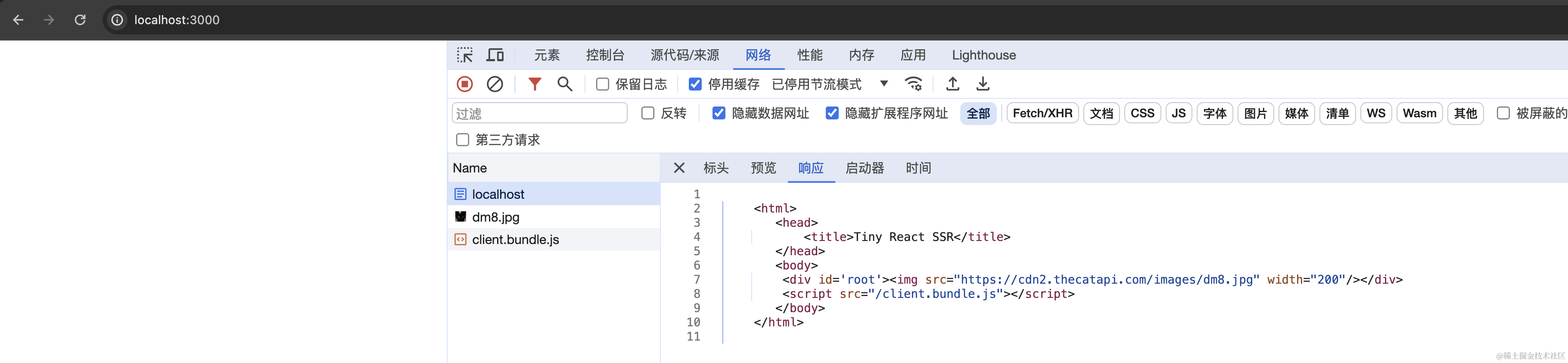Image resolution: width=1568 pixels, height=363 pixels.
Task: Stop recording network log
Action: click(x=464, y=84)
